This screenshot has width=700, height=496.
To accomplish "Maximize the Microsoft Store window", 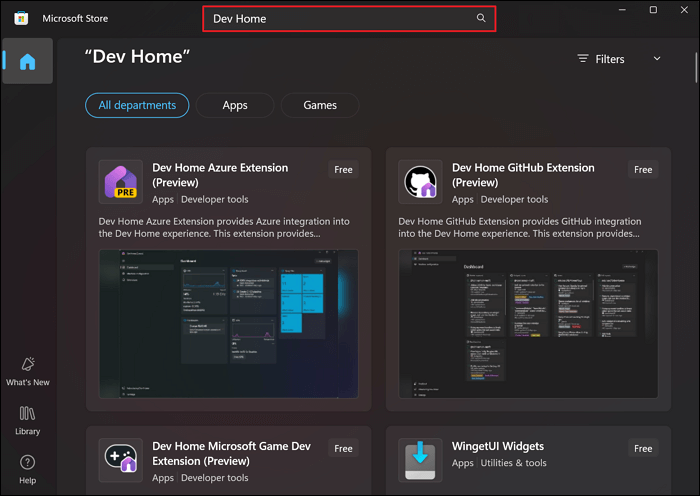I will click(653, 10).
